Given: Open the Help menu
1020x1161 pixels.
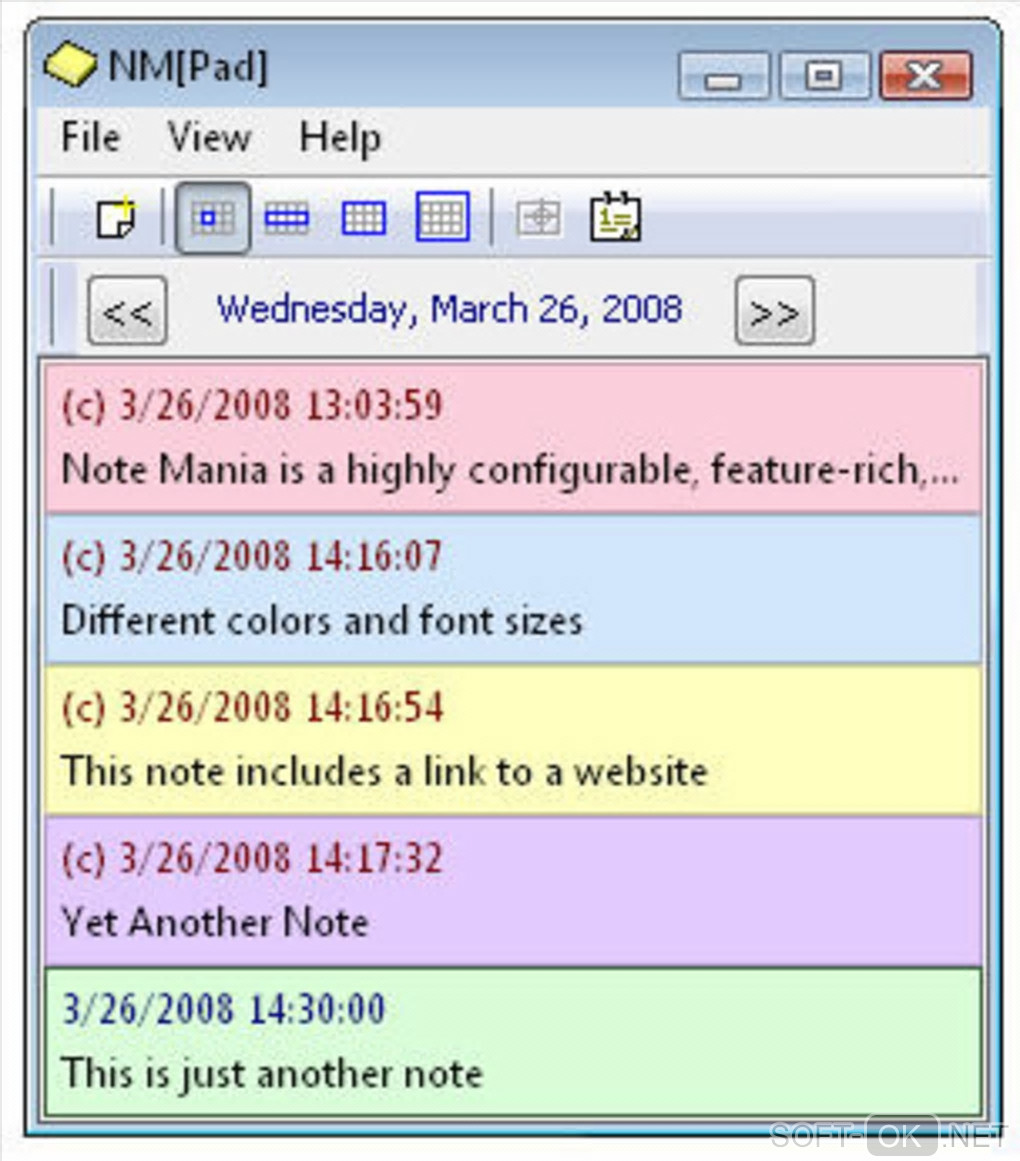Looking at the screenshot, I should tap(340, 138).
